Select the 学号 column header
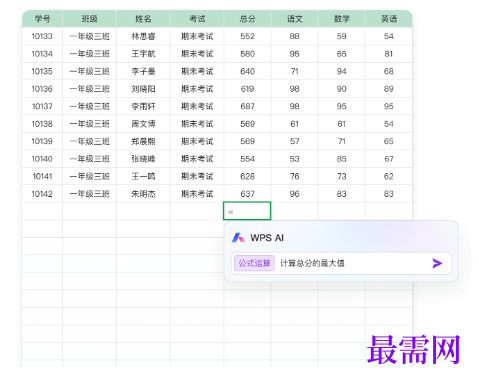This screenshot has height=381, width=479. click(42, 19)
